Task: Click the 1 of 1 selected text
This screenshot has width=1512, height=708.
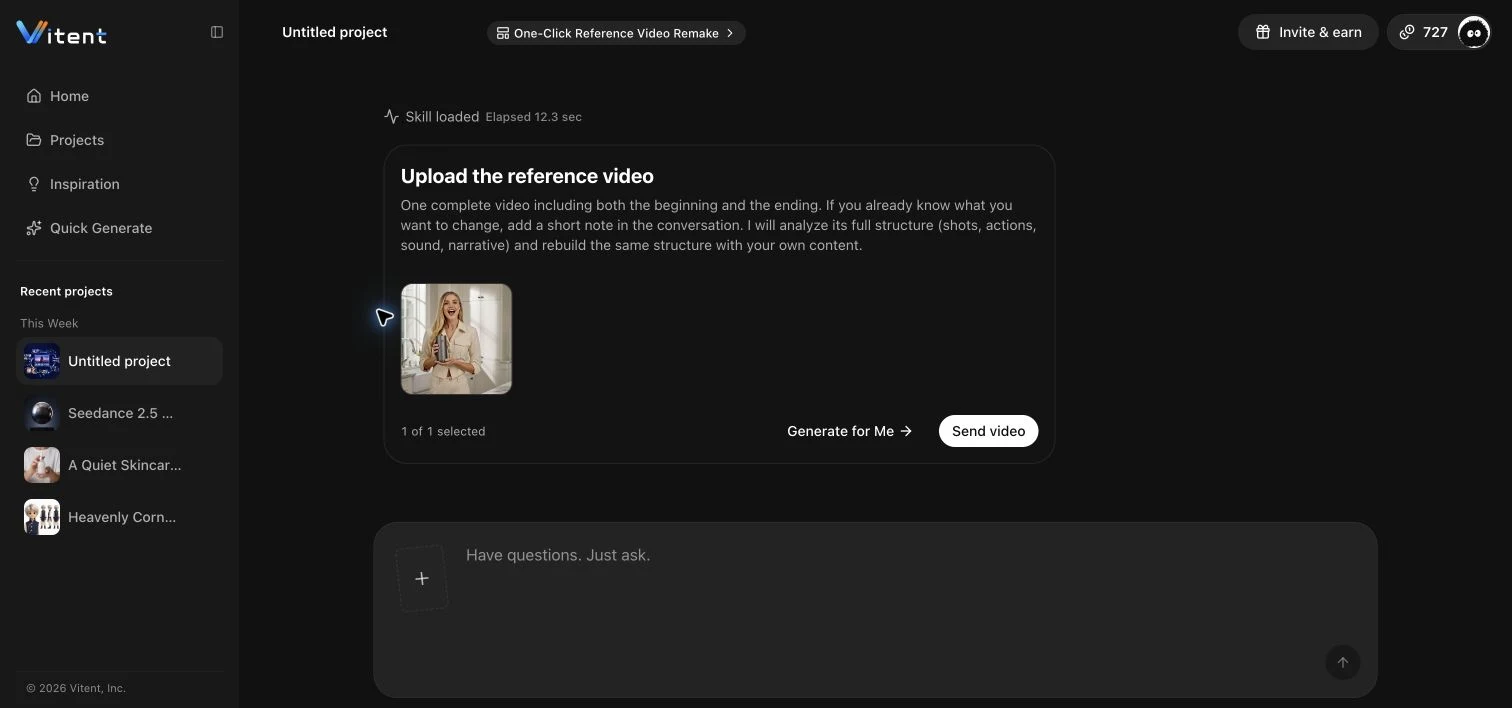Action: [x=443, y=431]
